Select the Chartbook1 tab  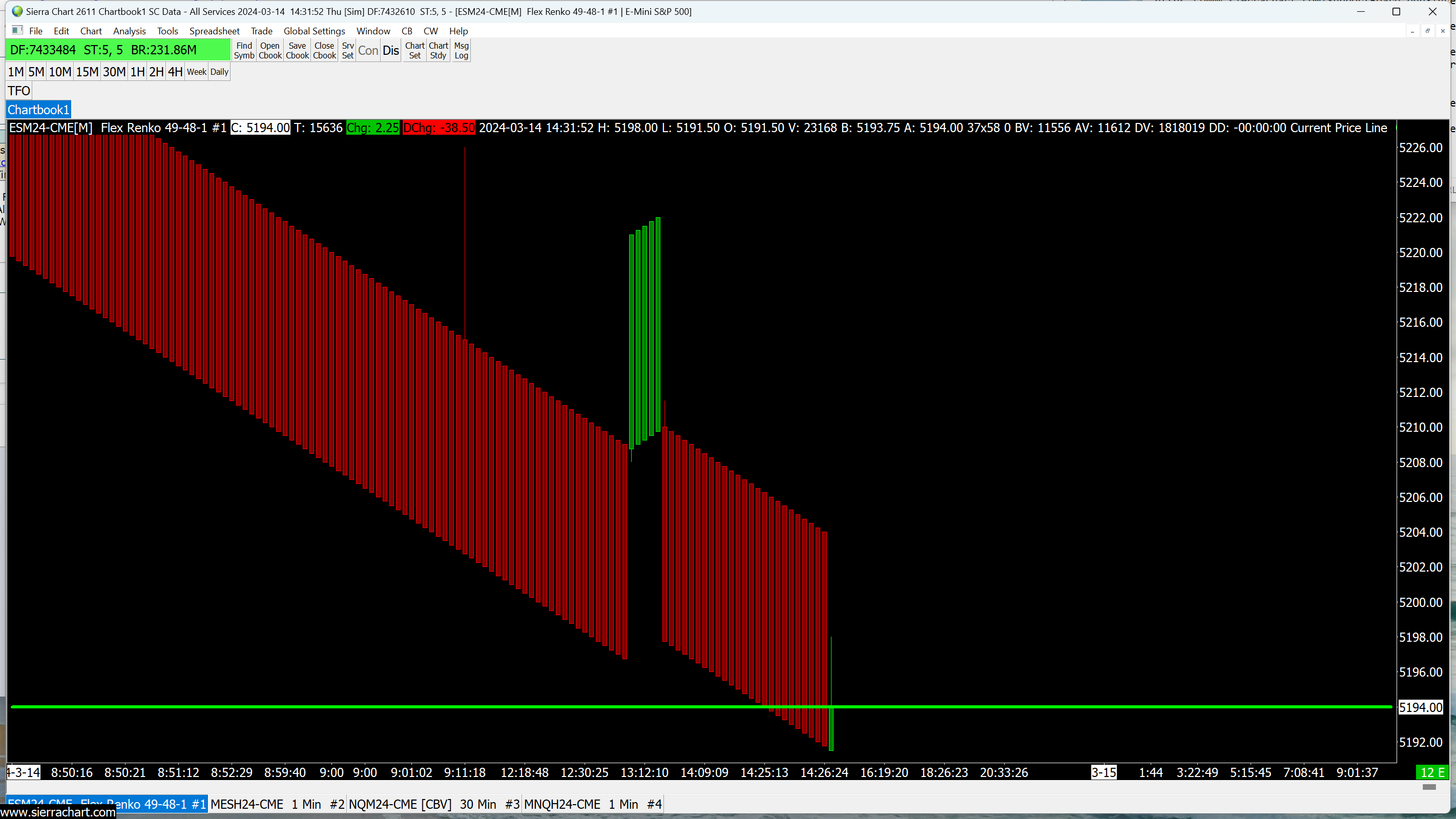coord(38,110)
